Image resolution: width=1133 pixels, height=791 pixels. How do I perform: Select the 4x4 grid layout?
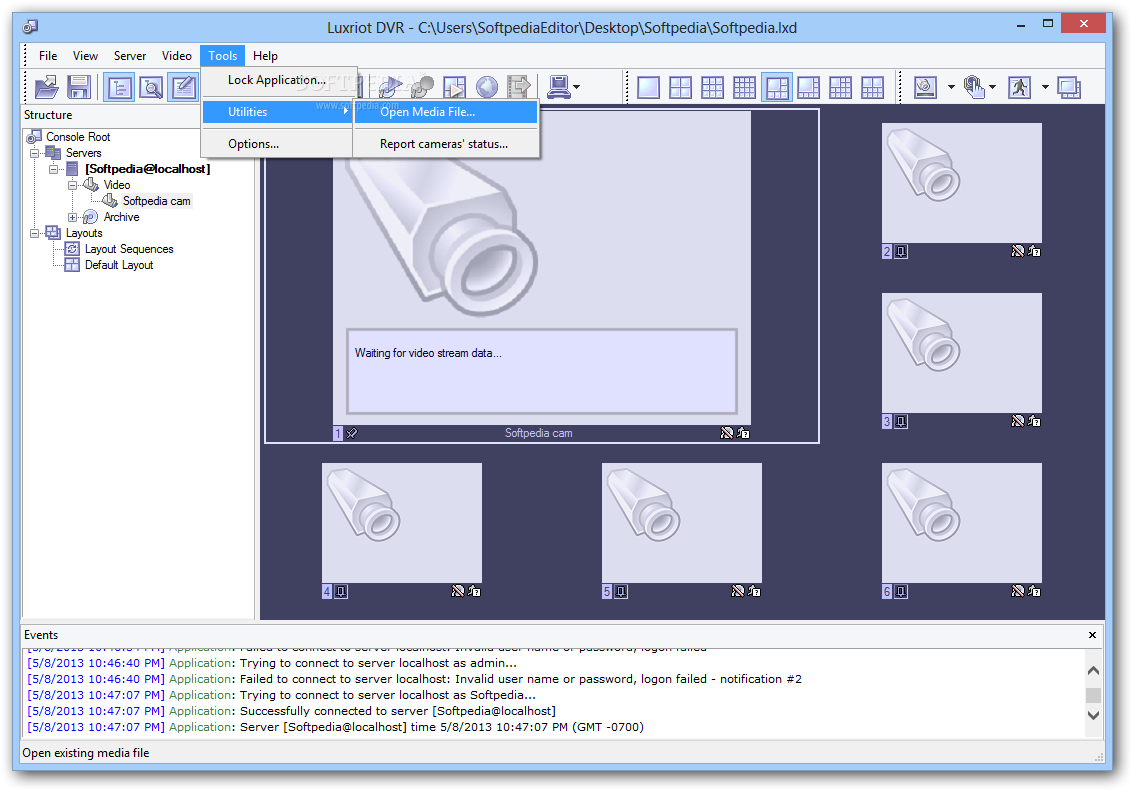point(744,87)
